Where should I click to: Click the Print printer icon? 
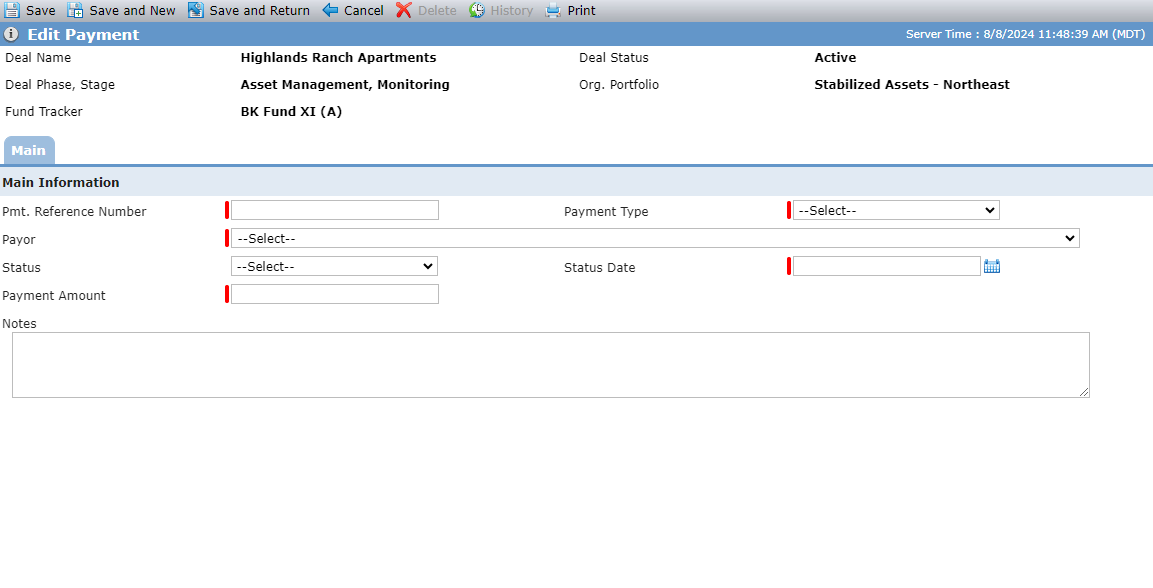[x=553, y=10]
